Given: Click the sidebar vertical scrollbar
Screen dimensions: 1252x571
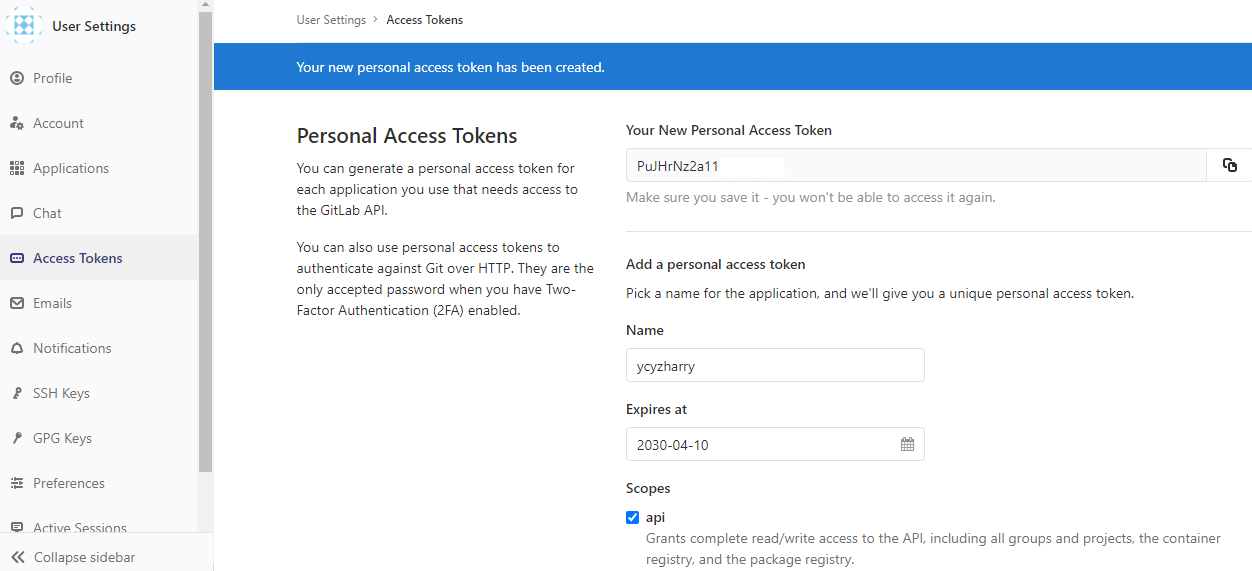Looking at the screenshot, I should [x=205, y=240].
